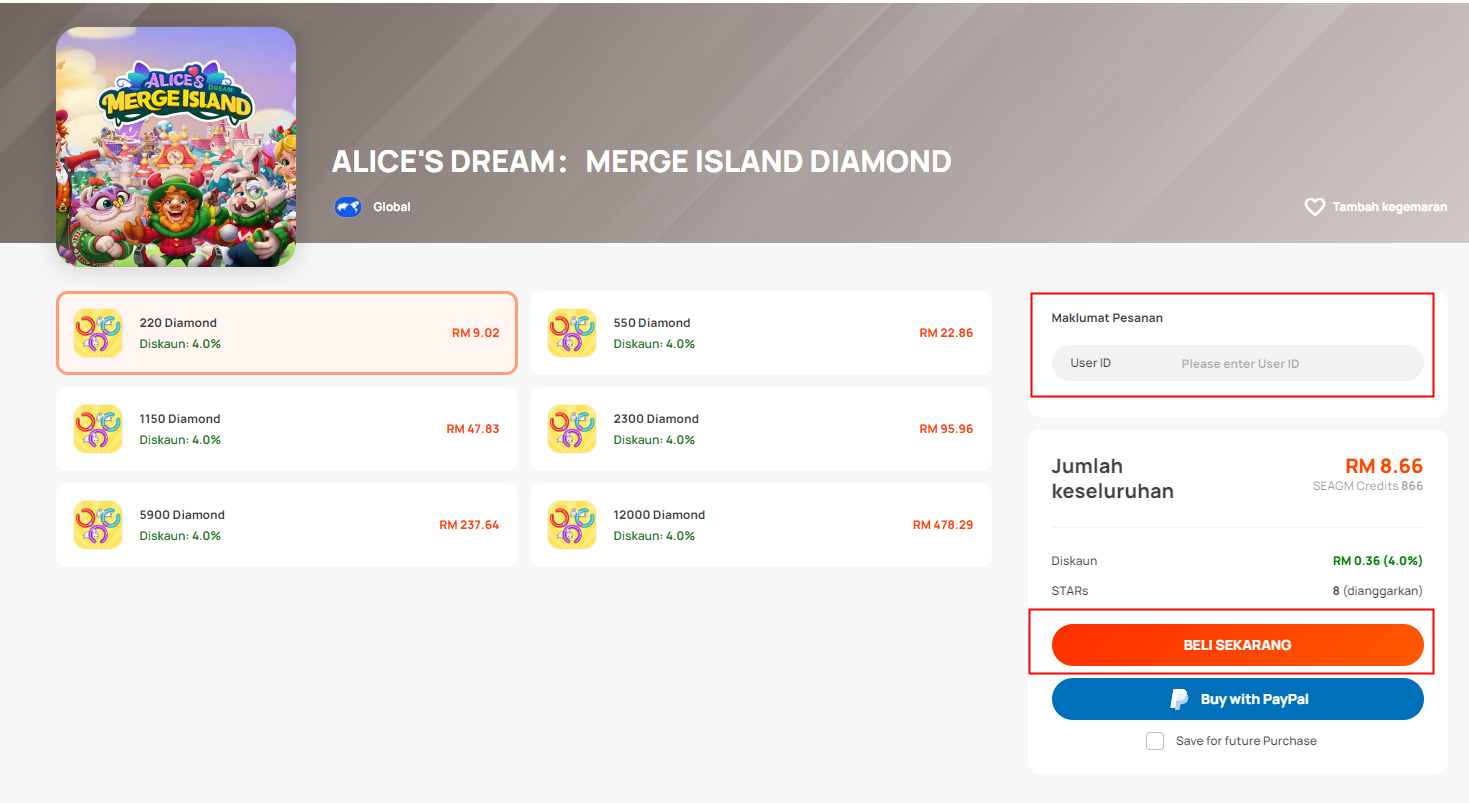Choose the 1150 Diamond option at RM 47.83
The height and width of the screenshot is (803, 1469).
coord(287,429)
